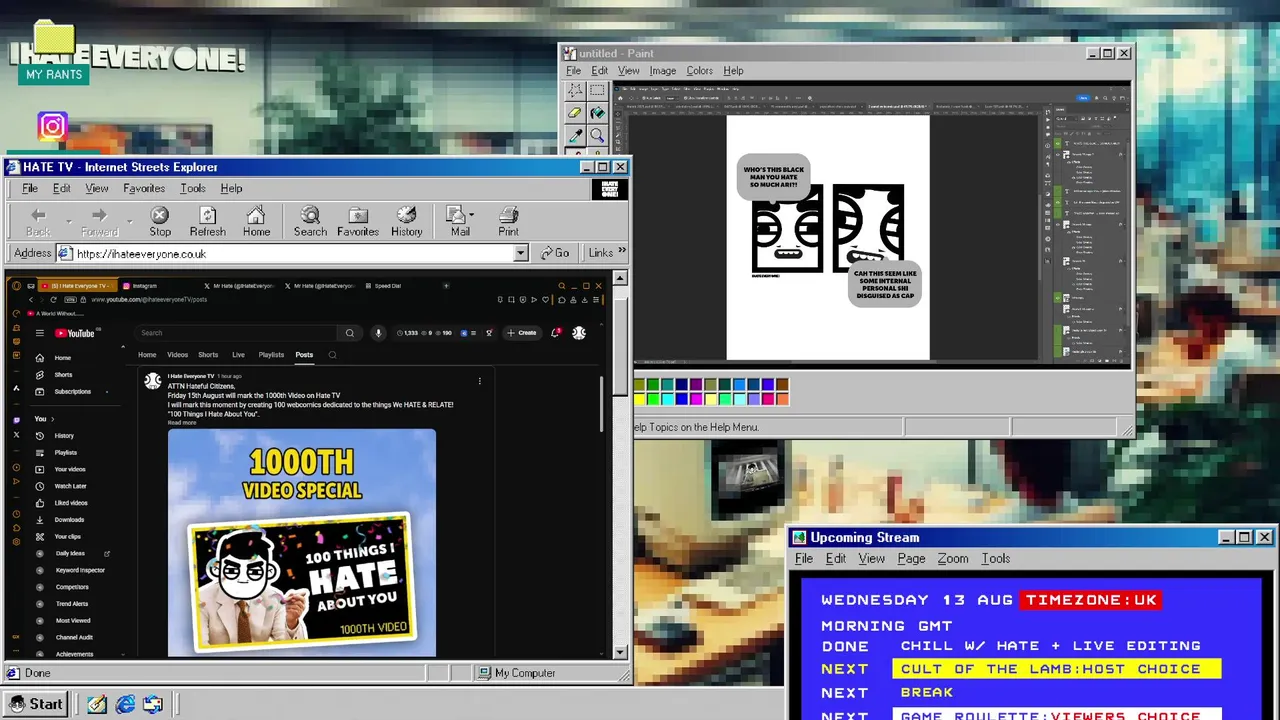Open the Windows Start menu

click(36, 704)
